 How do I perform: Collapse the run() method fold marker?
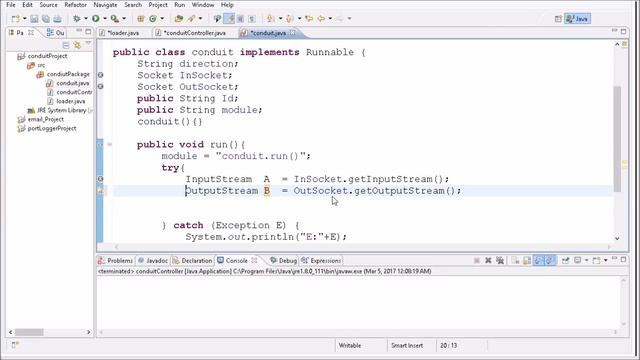pyautogui.click(x=109, y=144)
